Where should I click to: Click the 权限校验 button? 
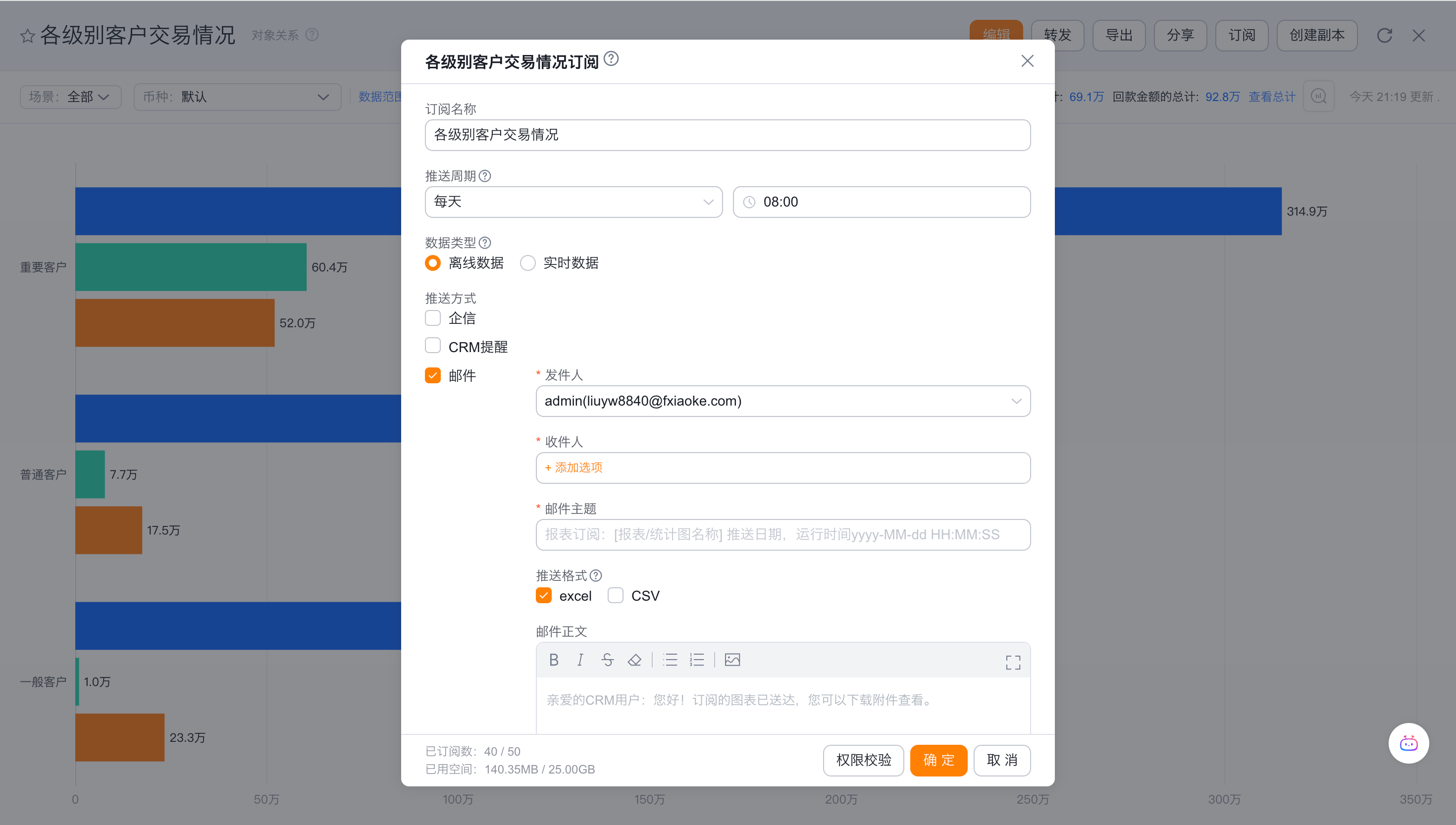point(863,761)
